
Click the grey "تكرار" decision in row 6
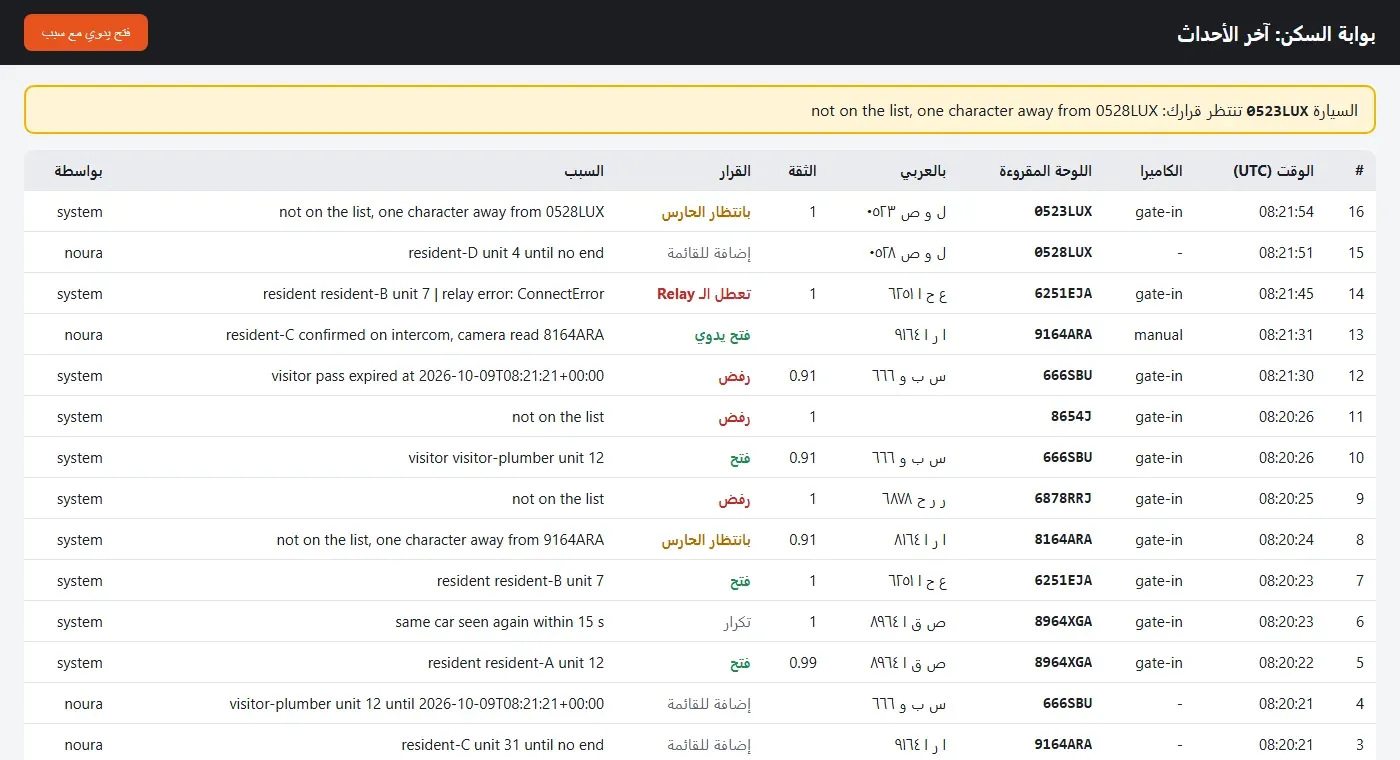coord(737,622)
